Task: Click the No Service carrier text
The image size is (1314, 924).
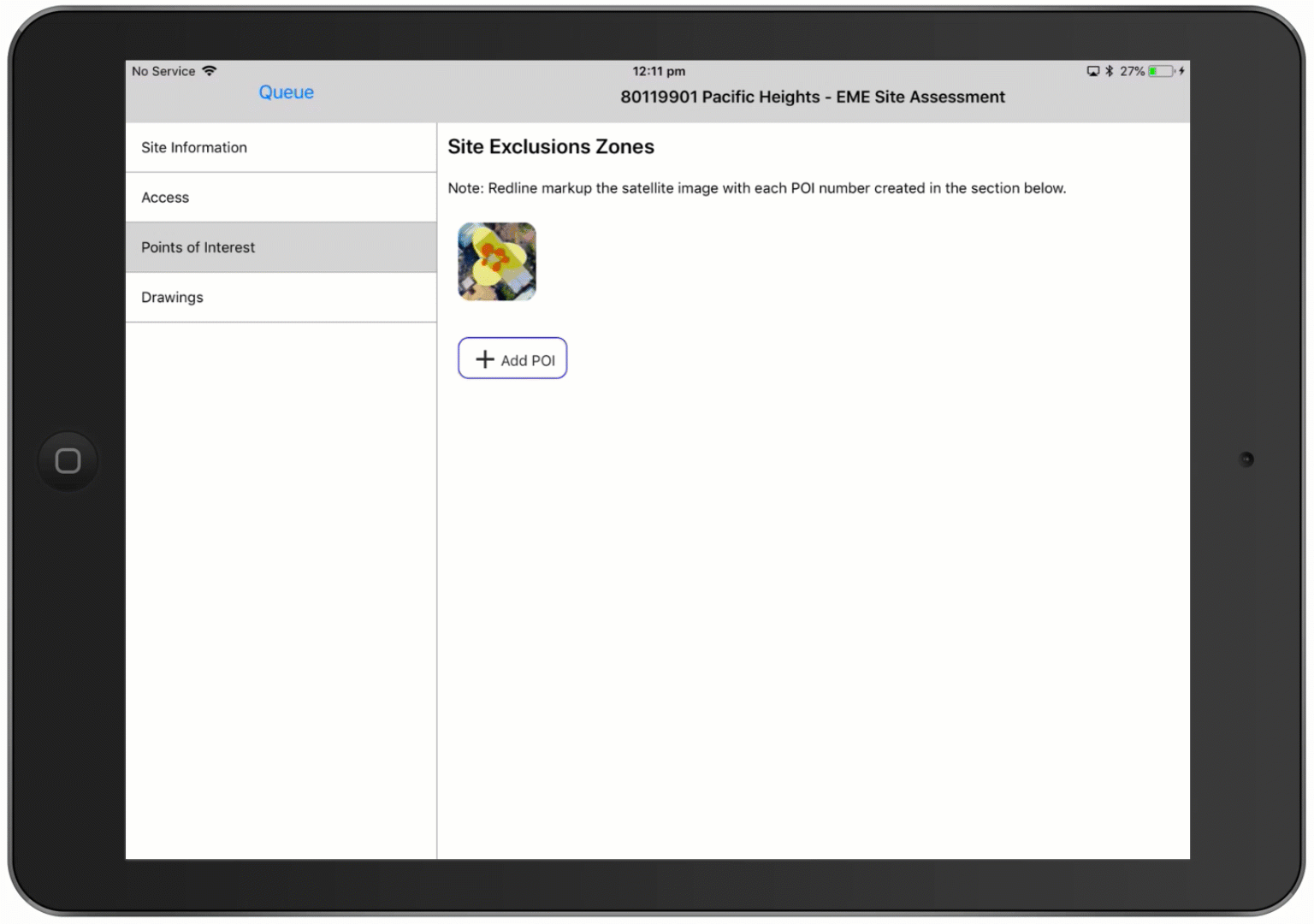Action: point(163,71)
